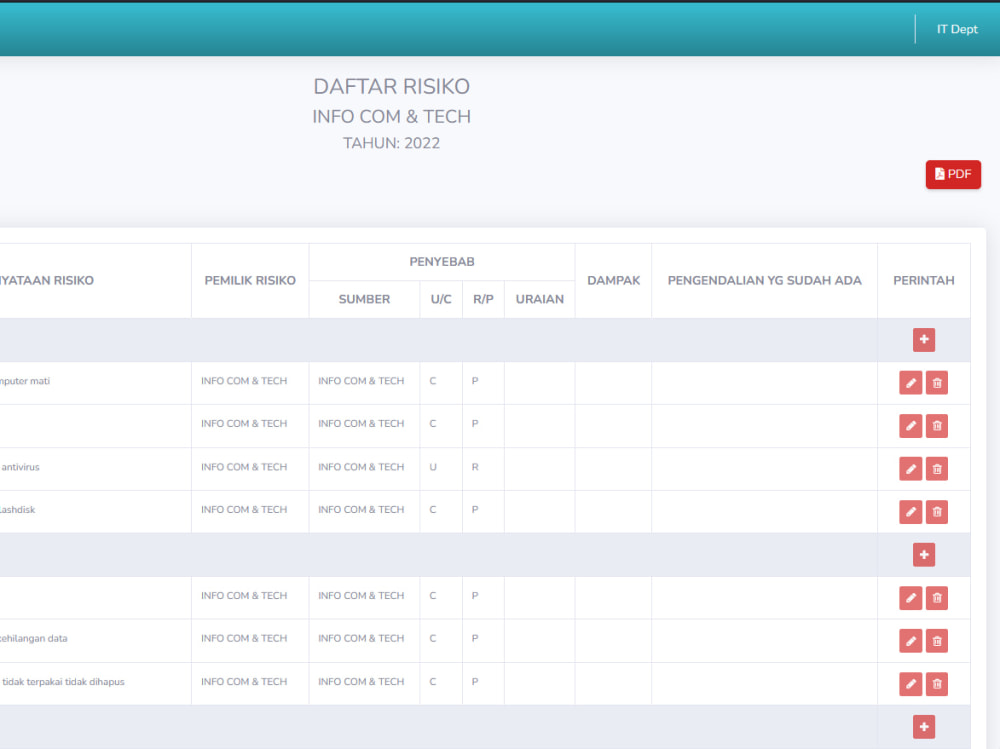This screenshot has width=1000, height=749.
Task: Click the R/P sub-header
Action: [x=483, y=299]
